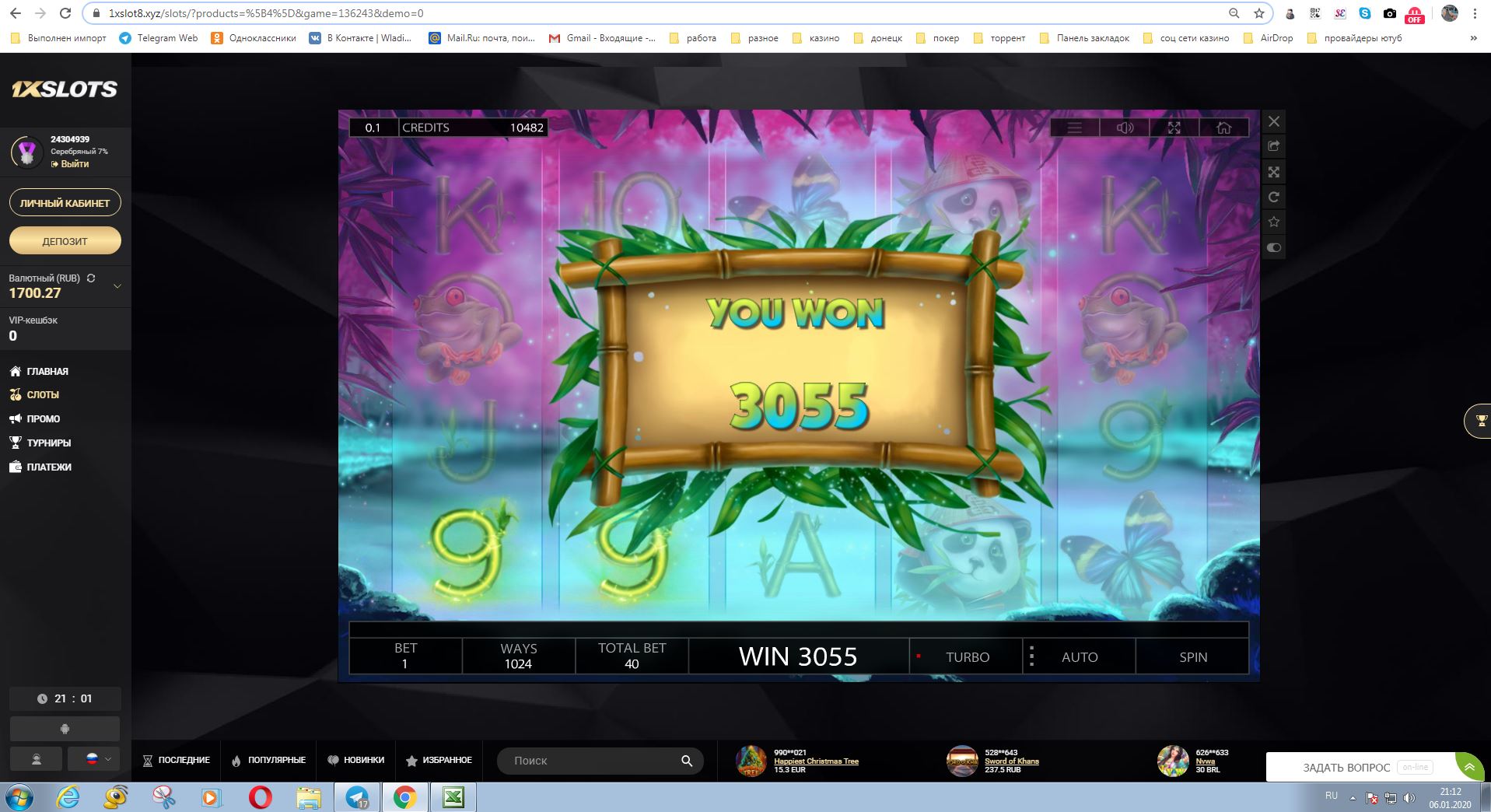Reload the game with the refresh icon
1491x812 pixels.
[x=1273, y=197]
